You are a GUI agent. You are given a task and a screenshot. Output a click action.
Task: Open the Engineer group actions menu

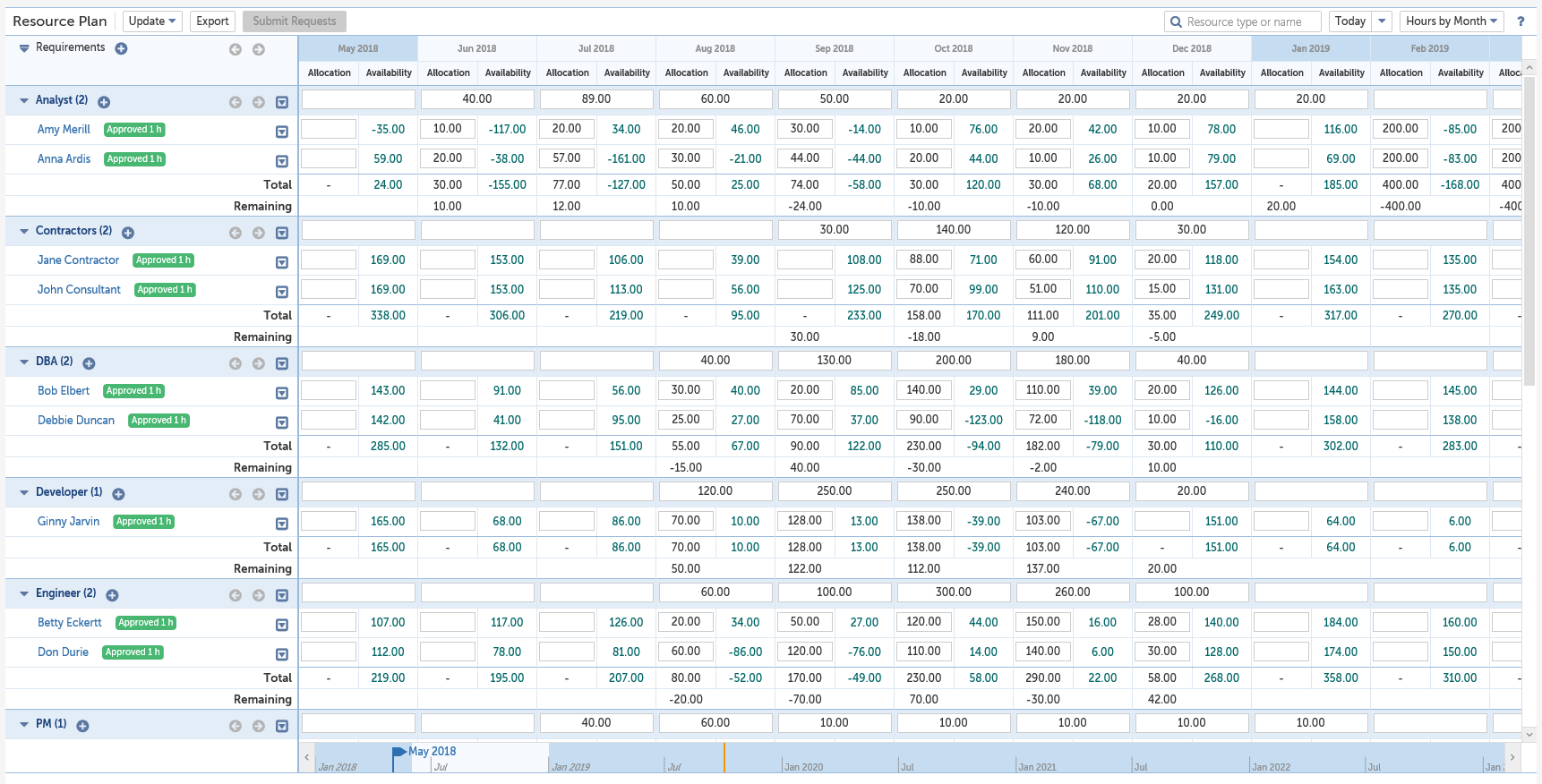pyautogui.click(x=282, y=595)
